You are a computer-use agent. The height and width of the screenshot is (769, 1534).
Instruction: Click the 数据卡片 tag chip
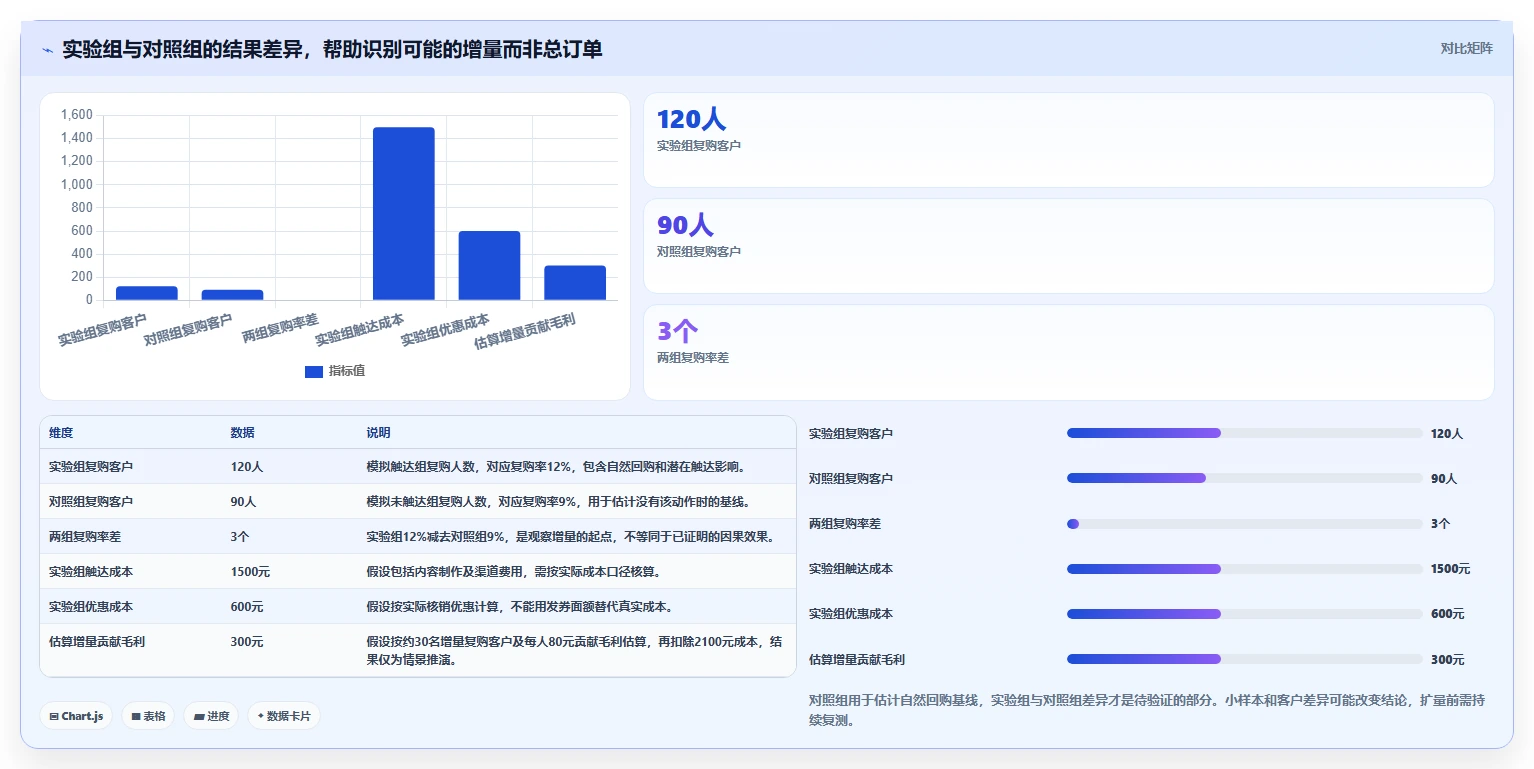[284, 716]
